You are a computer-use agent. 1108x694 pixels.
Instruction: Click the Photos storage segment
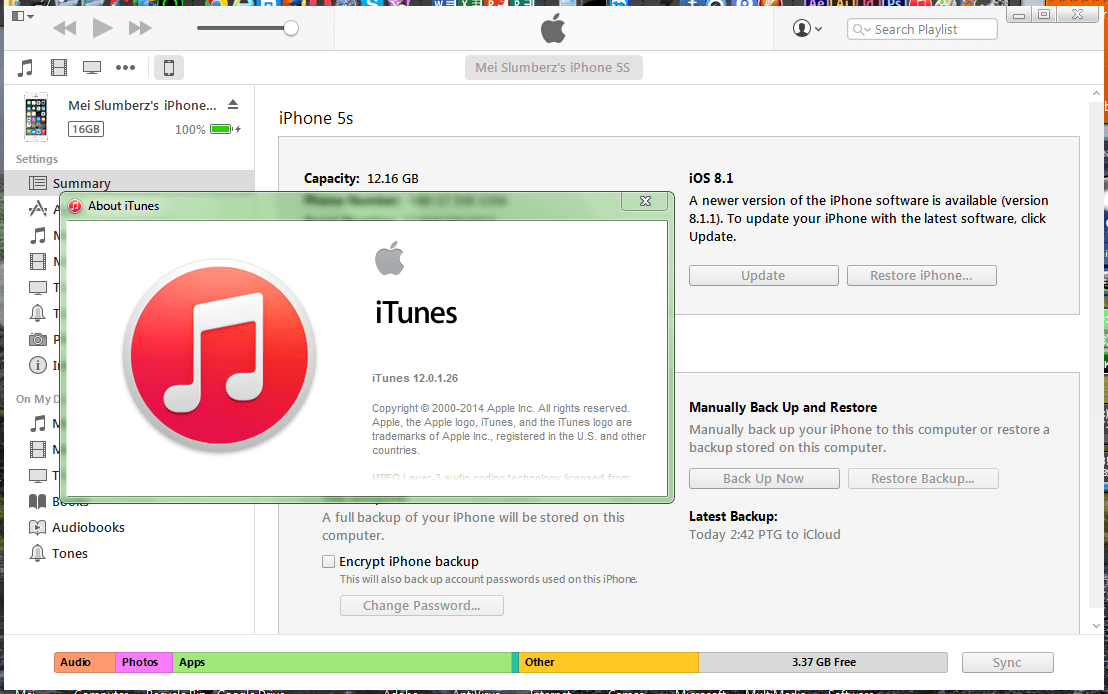click(x=144, y=662)
